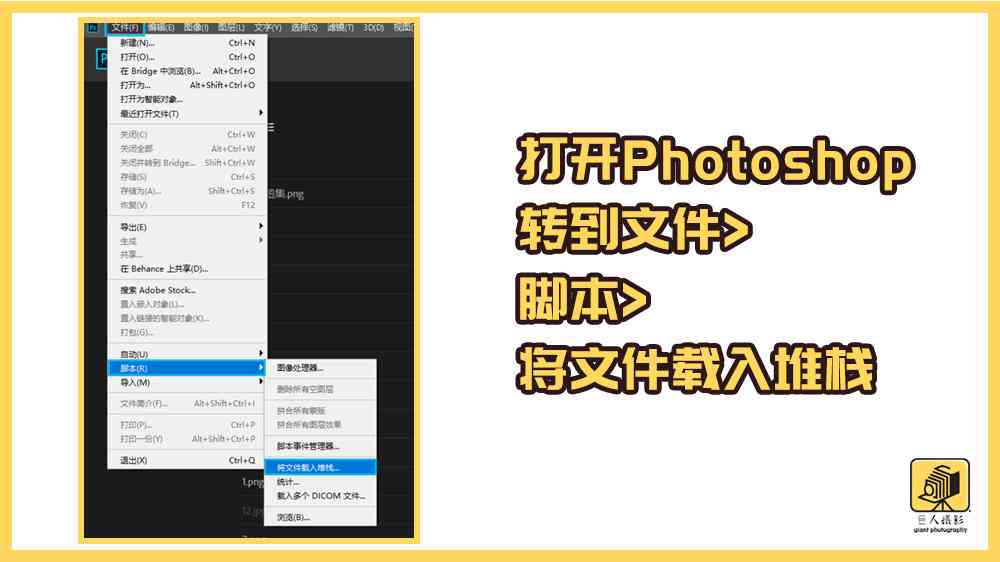Click the Photoshop Ps icon in menu bar
This screenshot has width=1000, height=562.
point(93,28)
